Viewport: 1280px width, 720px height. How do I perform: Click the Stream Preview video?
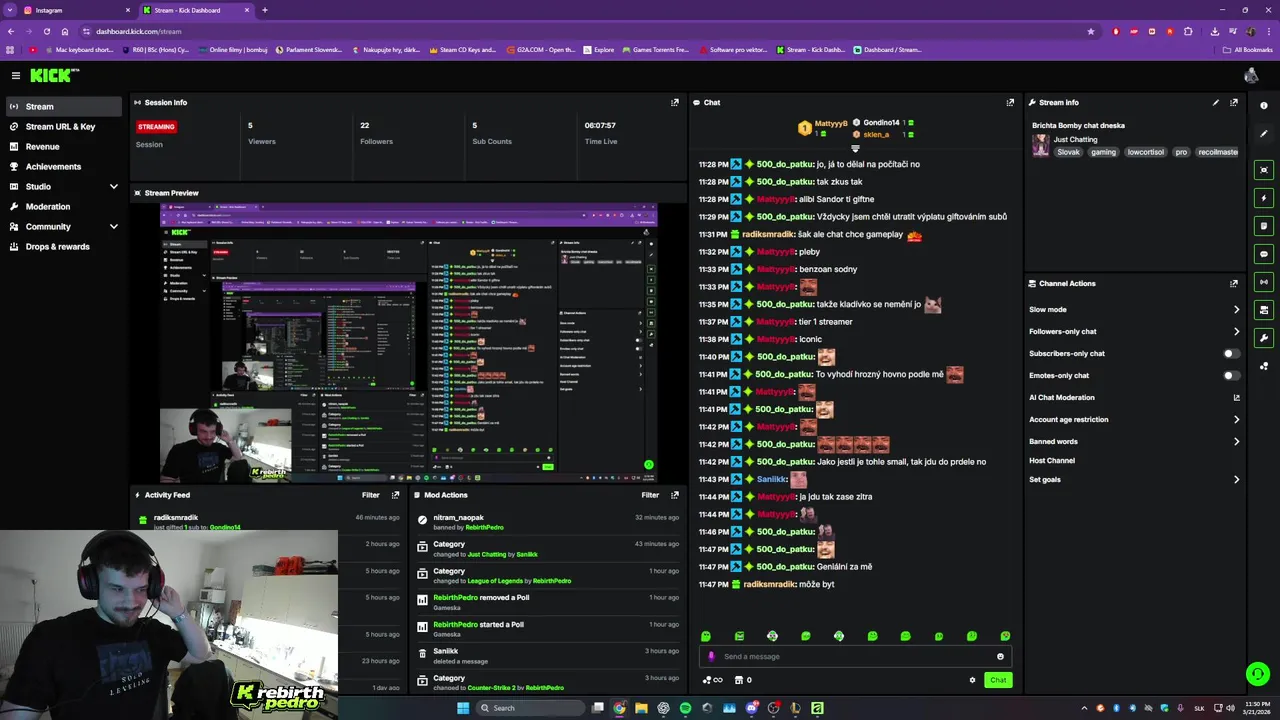pyautogui.click(x=408, y=343)
